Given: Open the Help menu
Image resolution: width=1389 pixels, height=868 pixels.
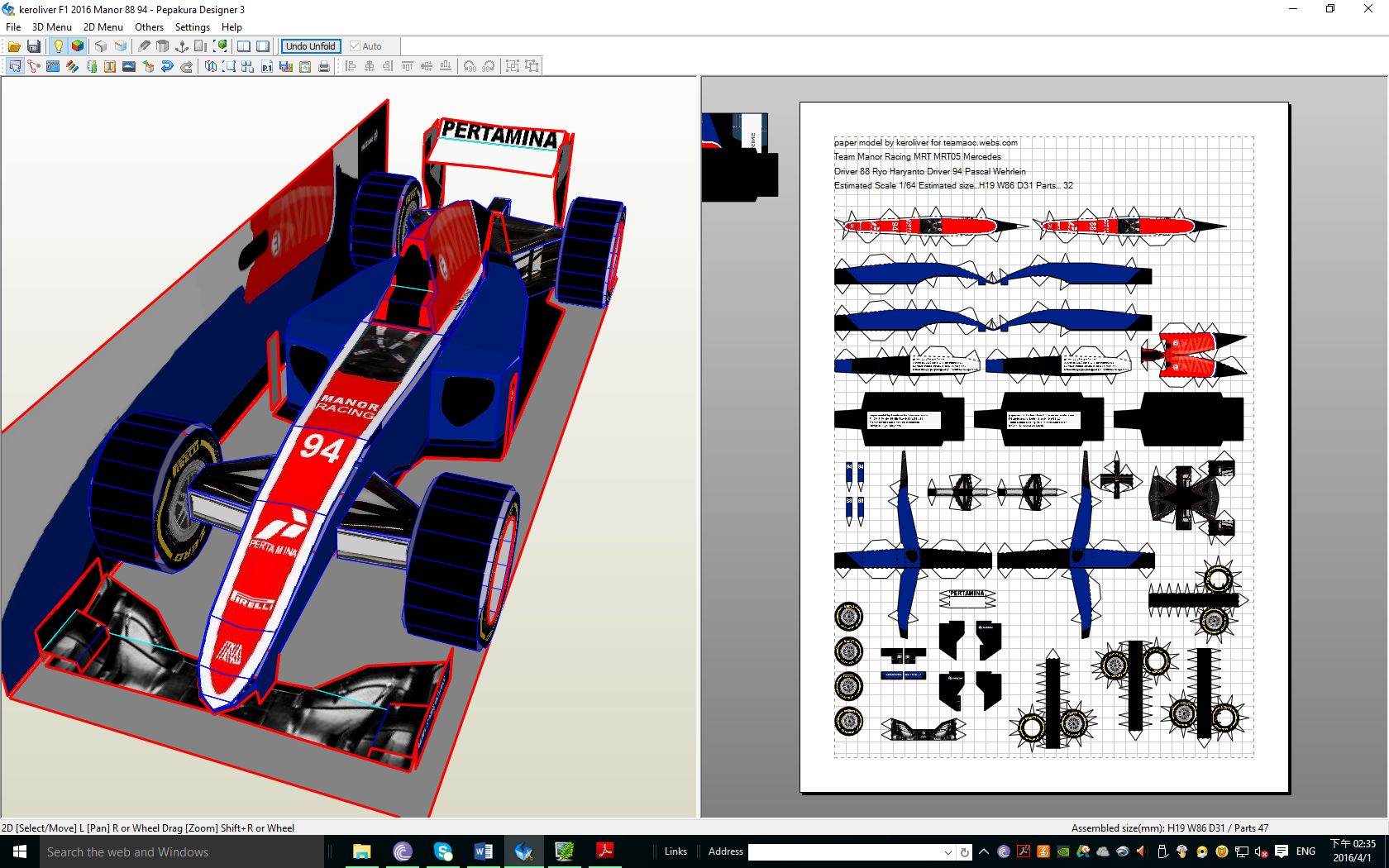Looking at the screenshot, I should [x=231, y=26].
